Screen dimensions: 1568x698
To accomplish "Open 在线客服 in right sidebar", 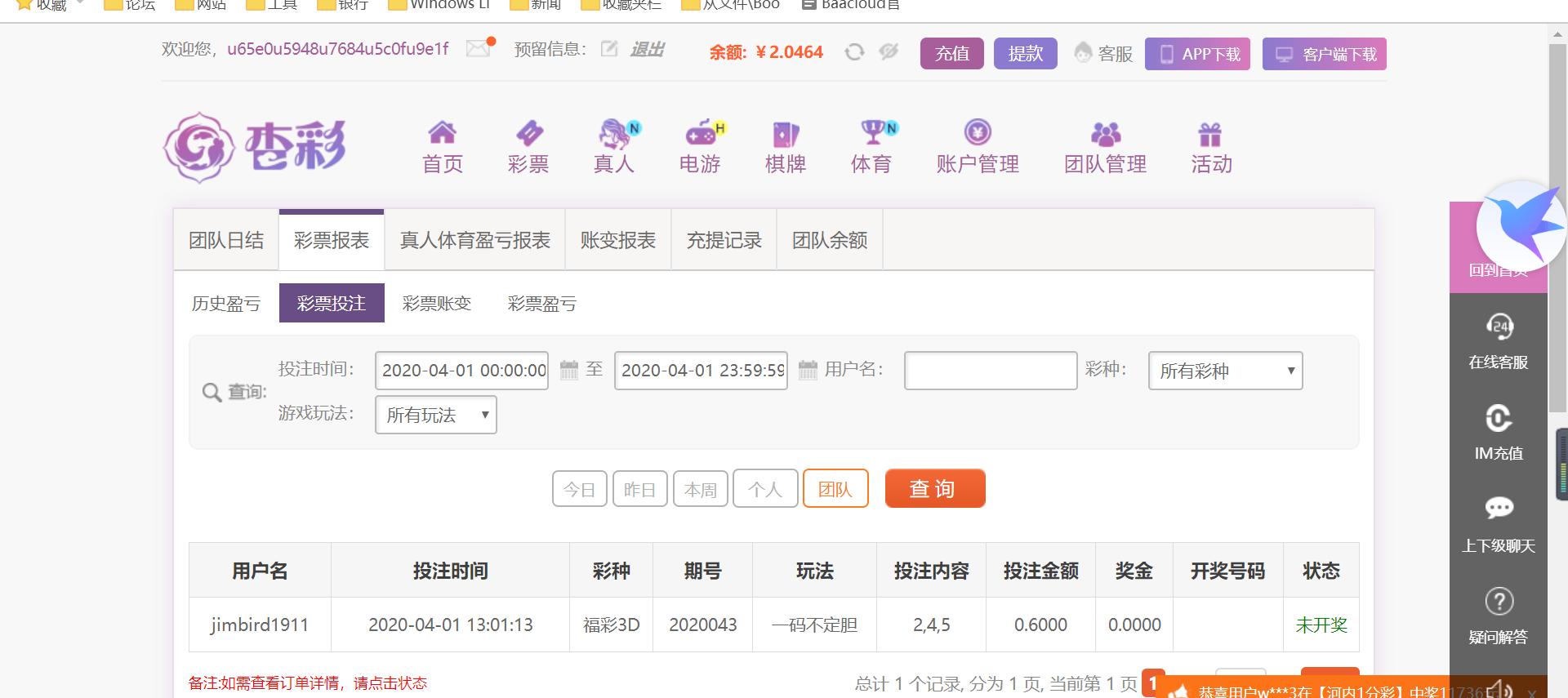I will tap(1499, 341).
